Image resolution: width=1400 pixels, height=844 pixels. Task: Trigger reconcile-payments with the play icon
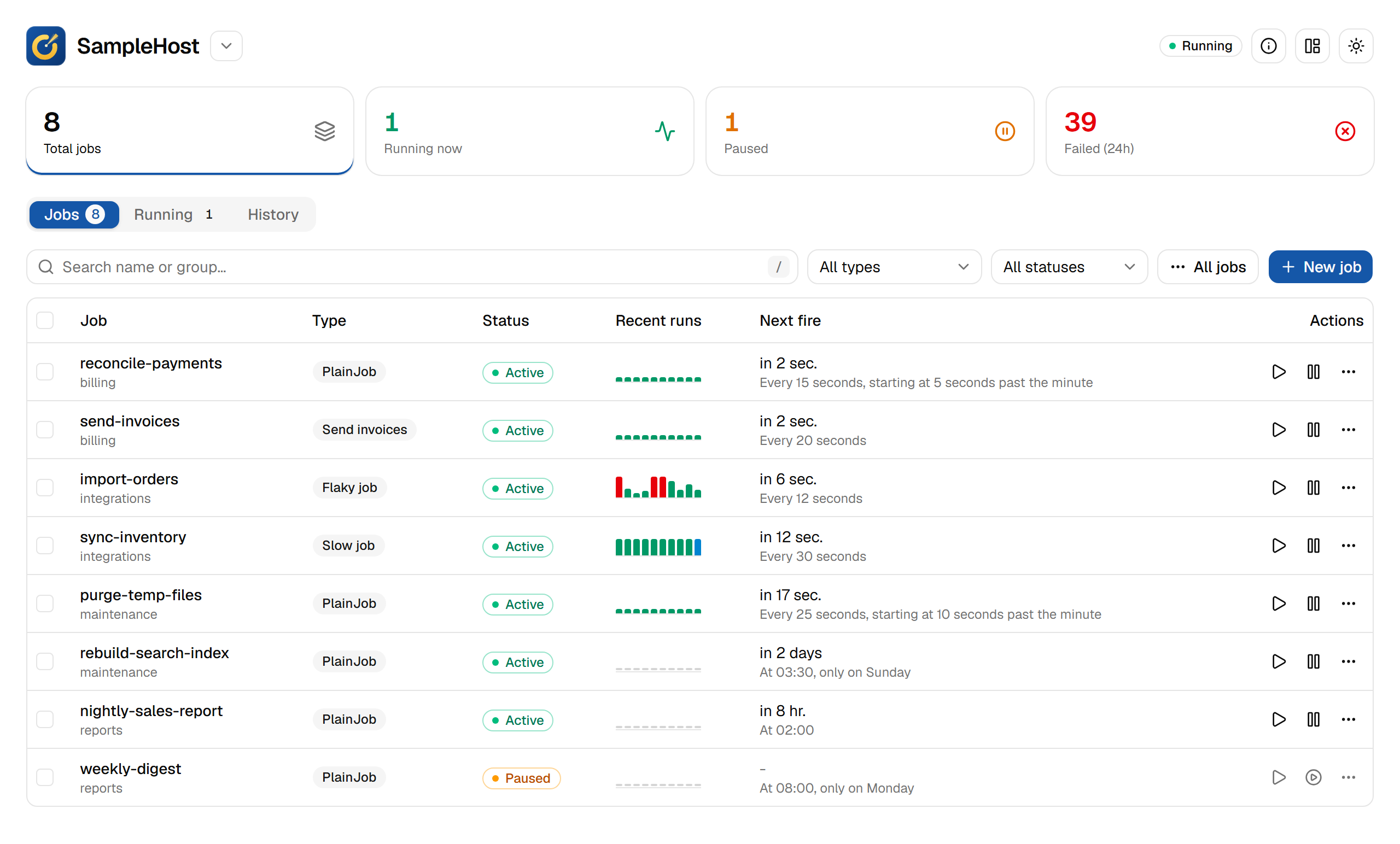(x=1279, y=372)
